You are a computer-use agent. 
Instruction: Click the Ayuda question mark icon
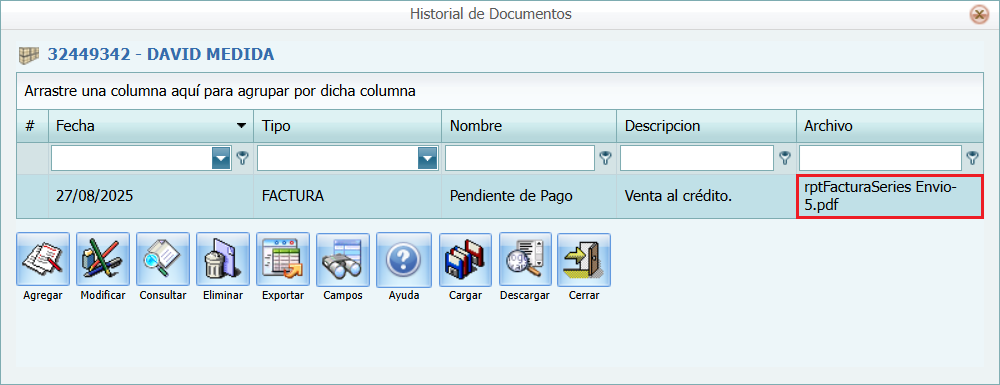(403, 259)
